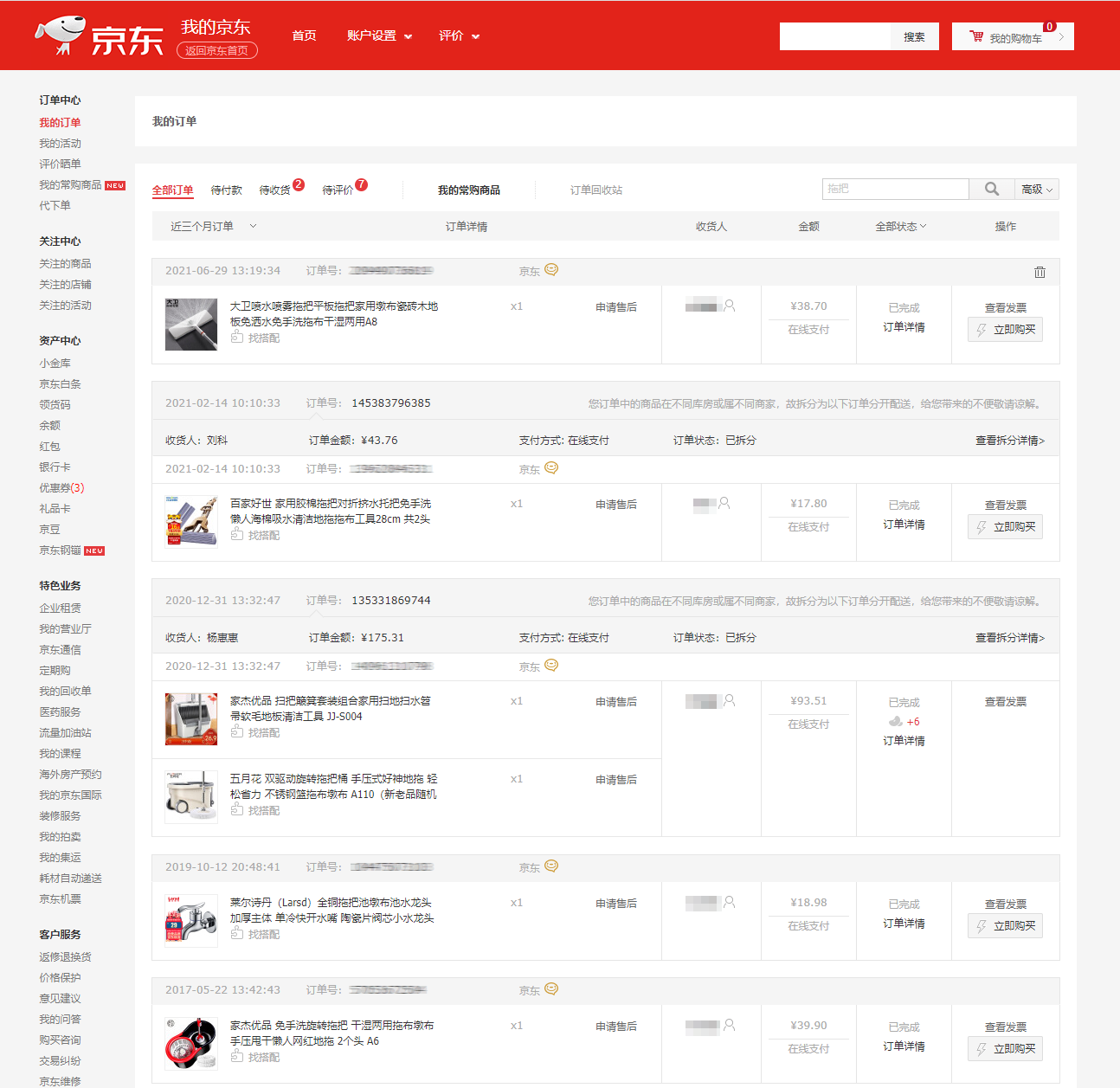
Task: Click 找搭配 icon under 大卫喷水喷雾拖把
Action: coord(237,337)
